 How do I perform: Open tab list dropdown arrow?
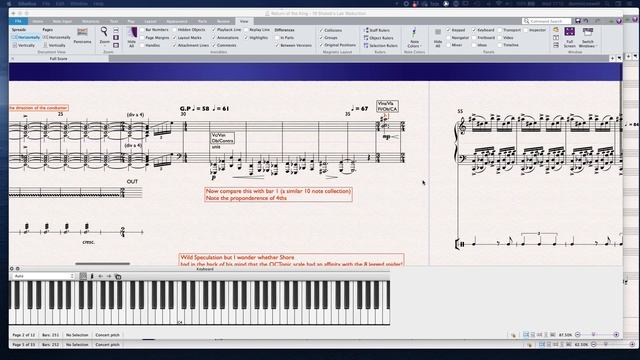click(x=620, y=58)
